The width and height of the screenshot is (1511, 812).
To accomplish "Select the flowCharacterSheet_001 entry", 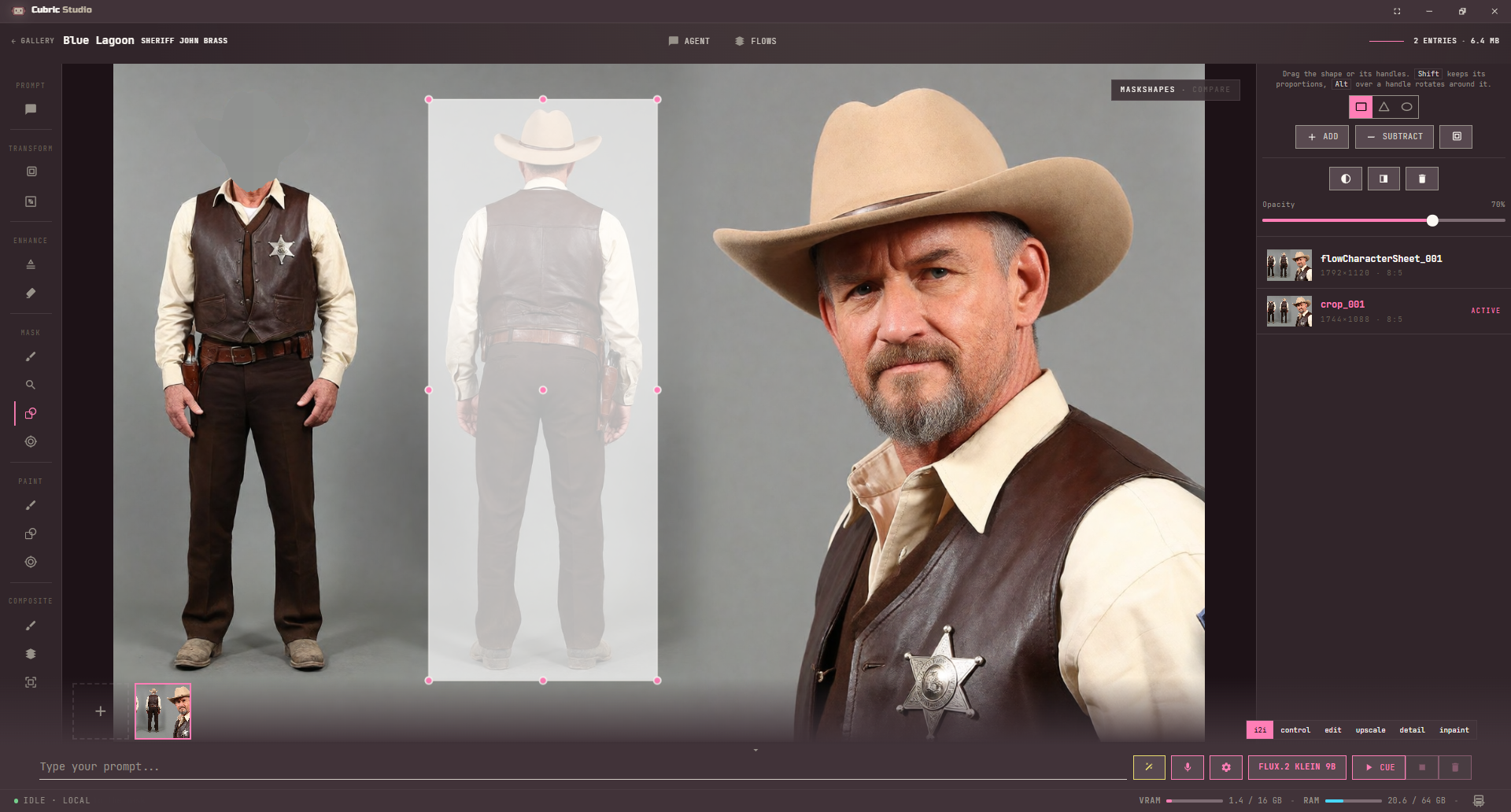I will (x=1383, y=265).
